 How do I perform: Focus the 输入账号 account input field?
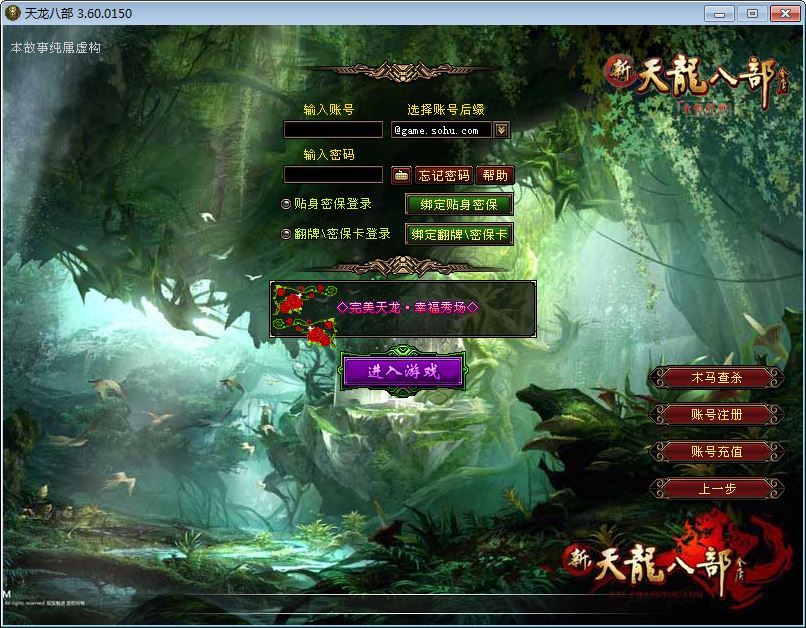point(333,130)
